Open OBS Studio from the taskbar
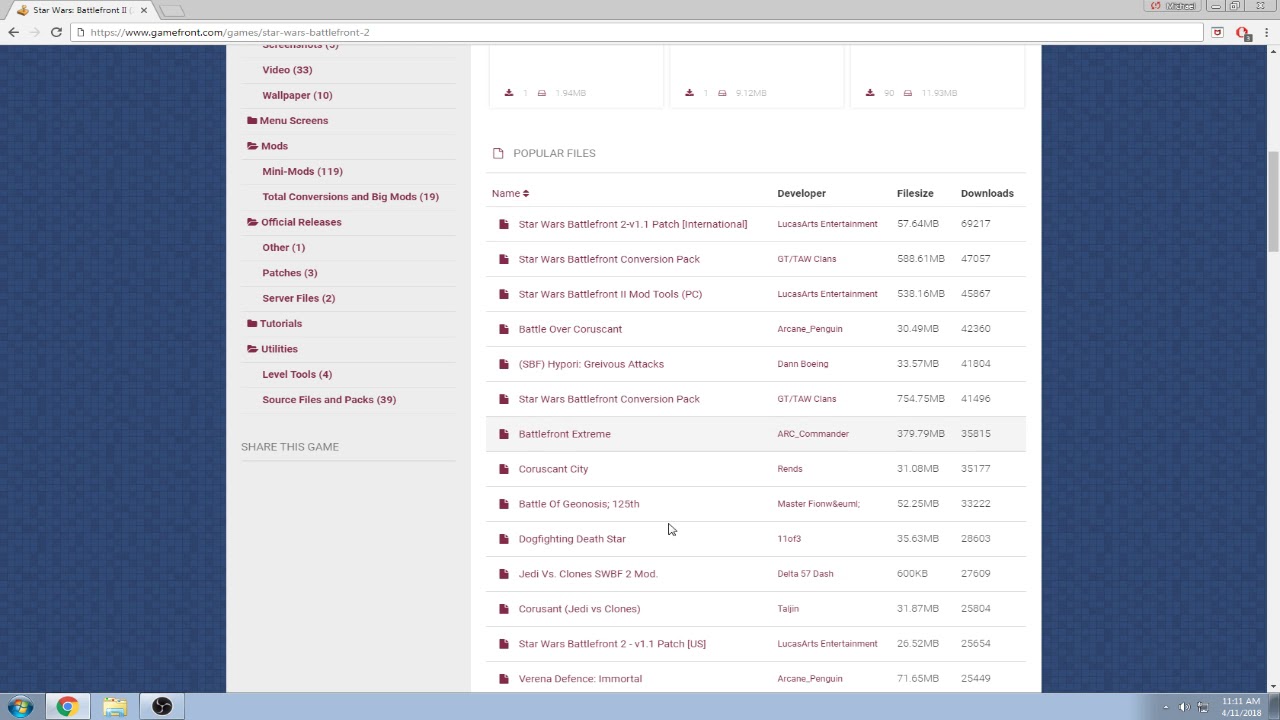This screenshot has width=1280, height=720. pyautogui.click(x=162, y=707)
